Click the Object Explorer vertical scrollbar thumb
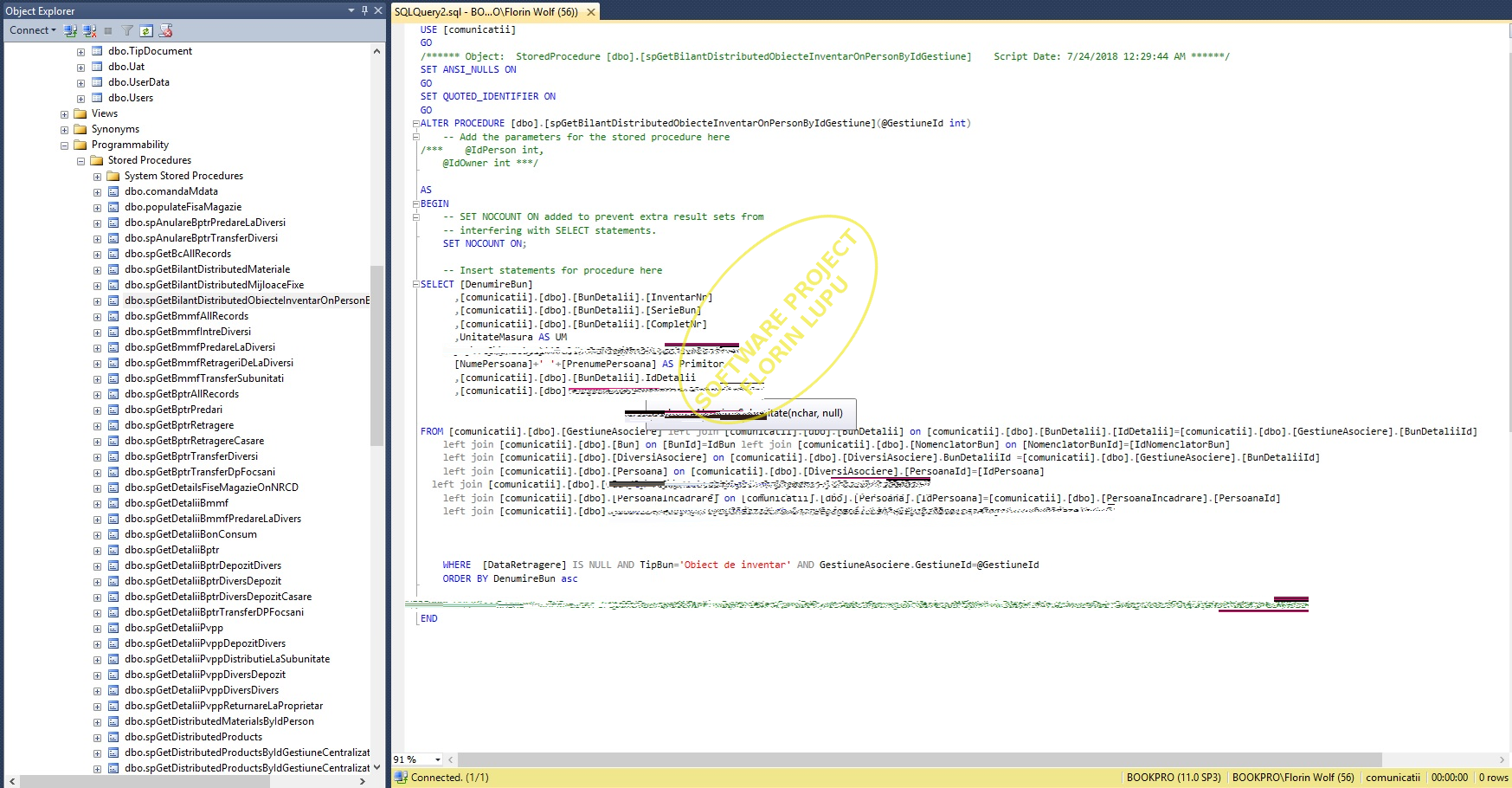Image resolution: width=1512 pixels, height=788 pixels. (376, 355)
